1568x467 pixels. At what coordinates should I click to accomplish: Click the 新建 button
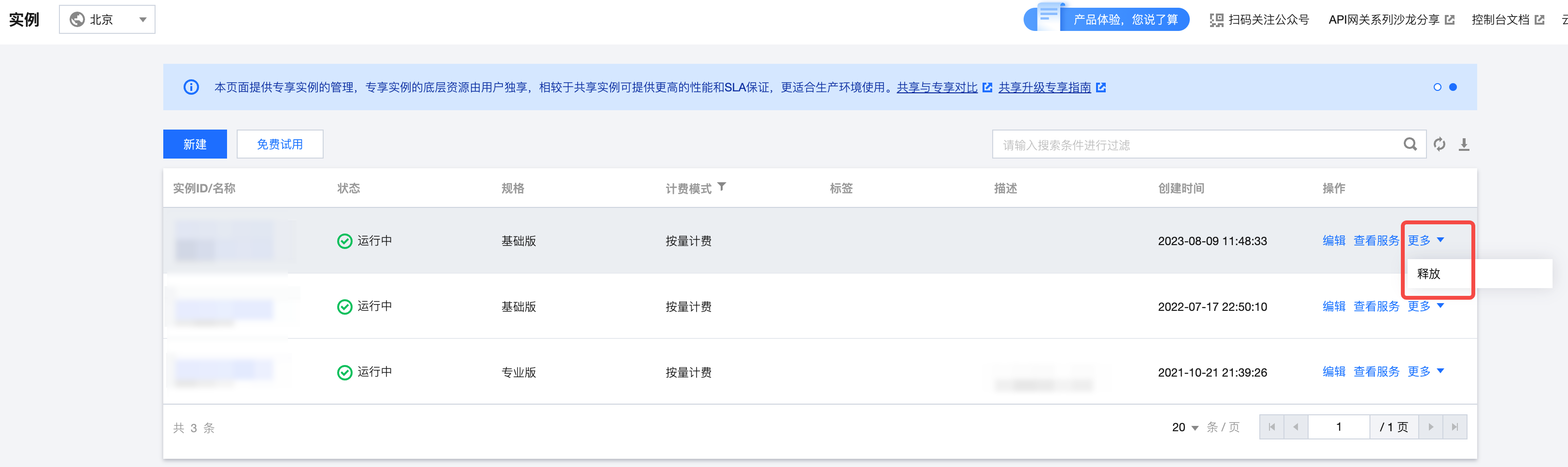point(195,144)
